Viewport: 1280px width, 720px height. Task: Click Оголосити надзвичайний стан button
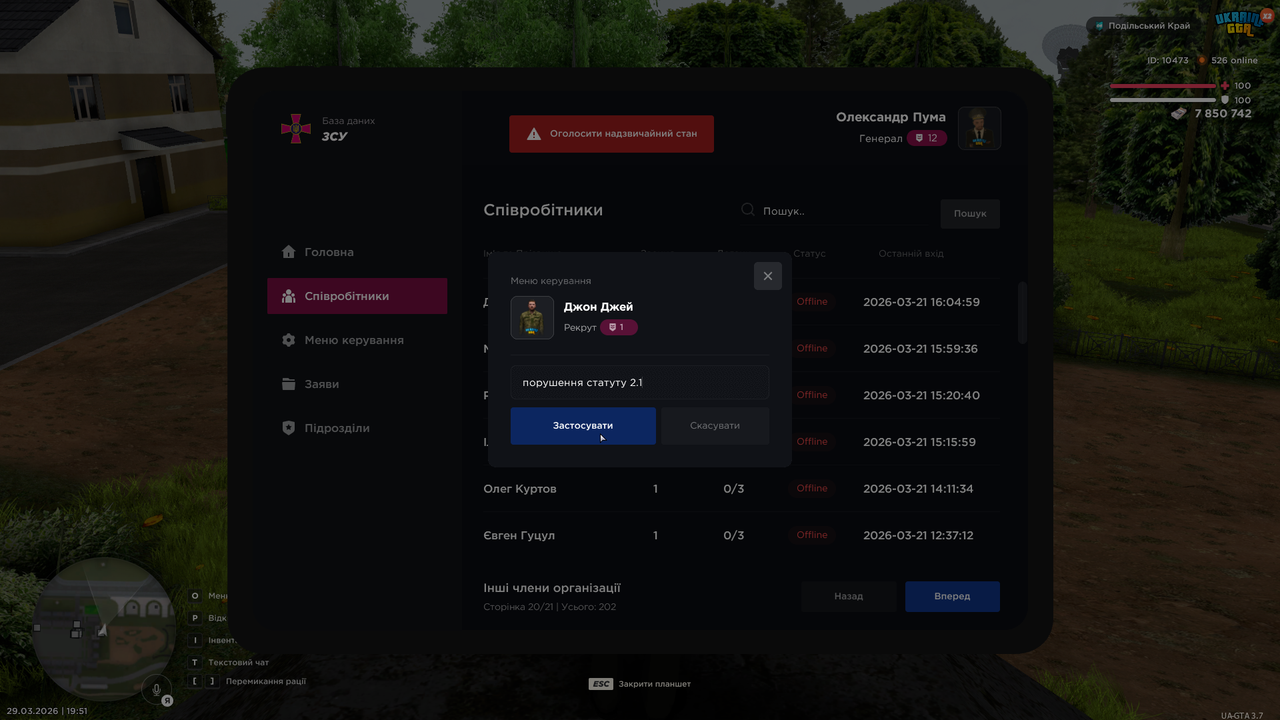(x=612, y=134)
